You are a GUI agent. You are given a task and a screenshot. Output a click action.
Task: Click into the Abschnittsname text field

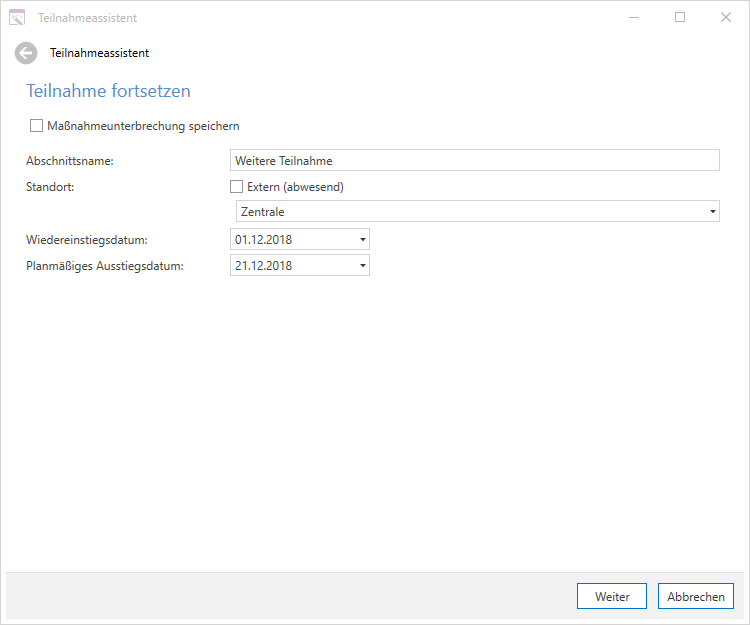(x=474, y=160)
